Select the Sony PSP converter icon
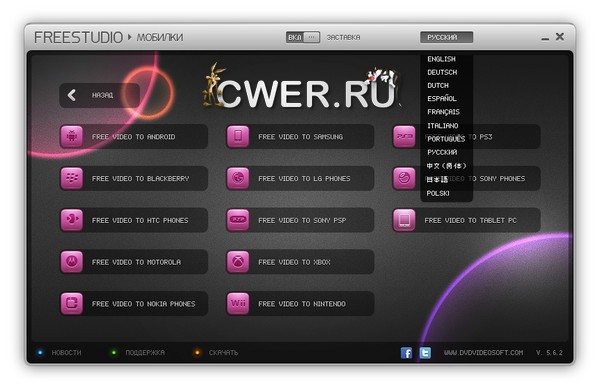 [238, 220]
